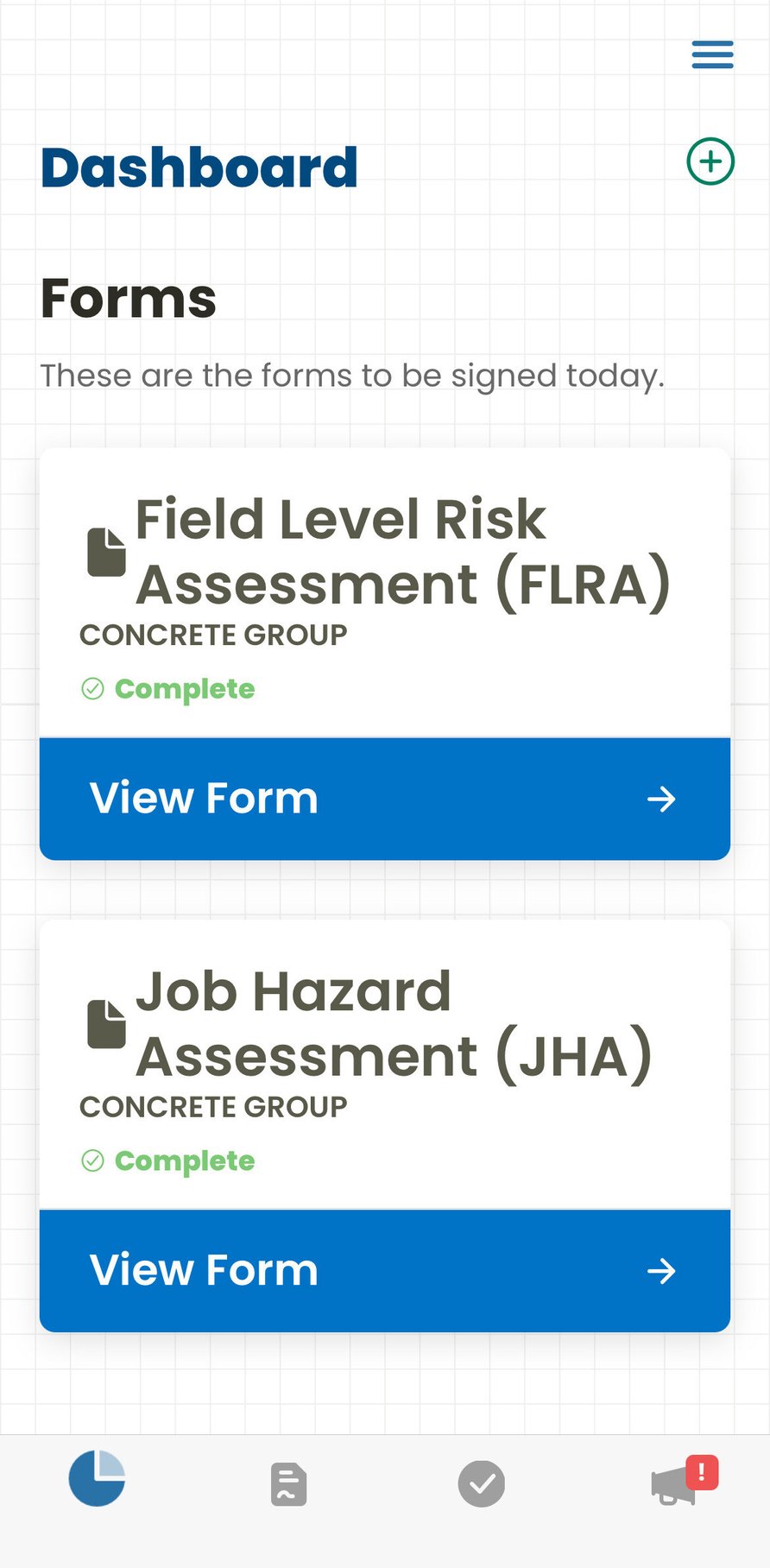Click the Dashboard page heading
The height and width of the screenshot is (1568, 770).
point(199,168)
